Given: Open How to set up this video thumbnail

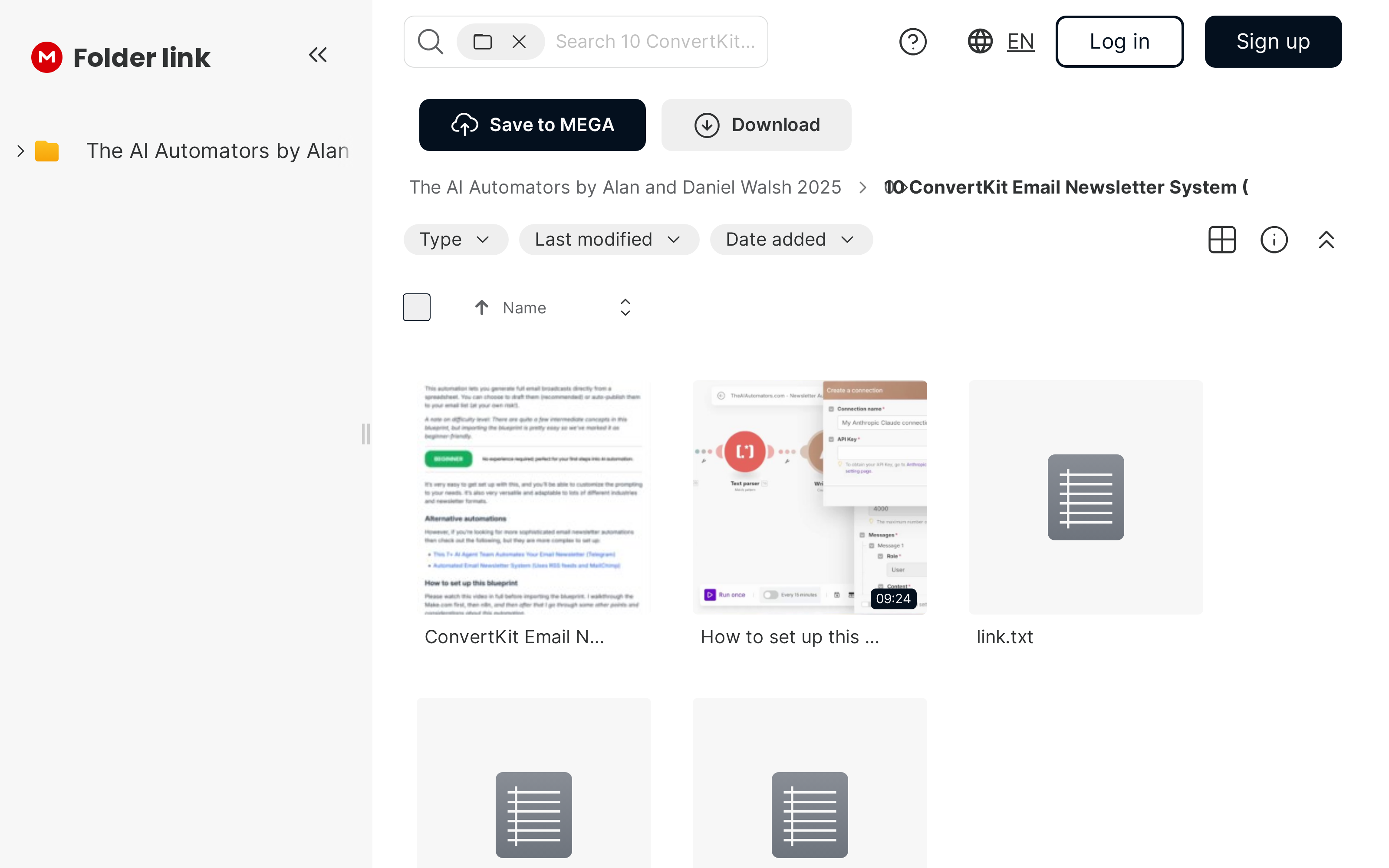Looking at the screenshot, I should pos(809,497).
